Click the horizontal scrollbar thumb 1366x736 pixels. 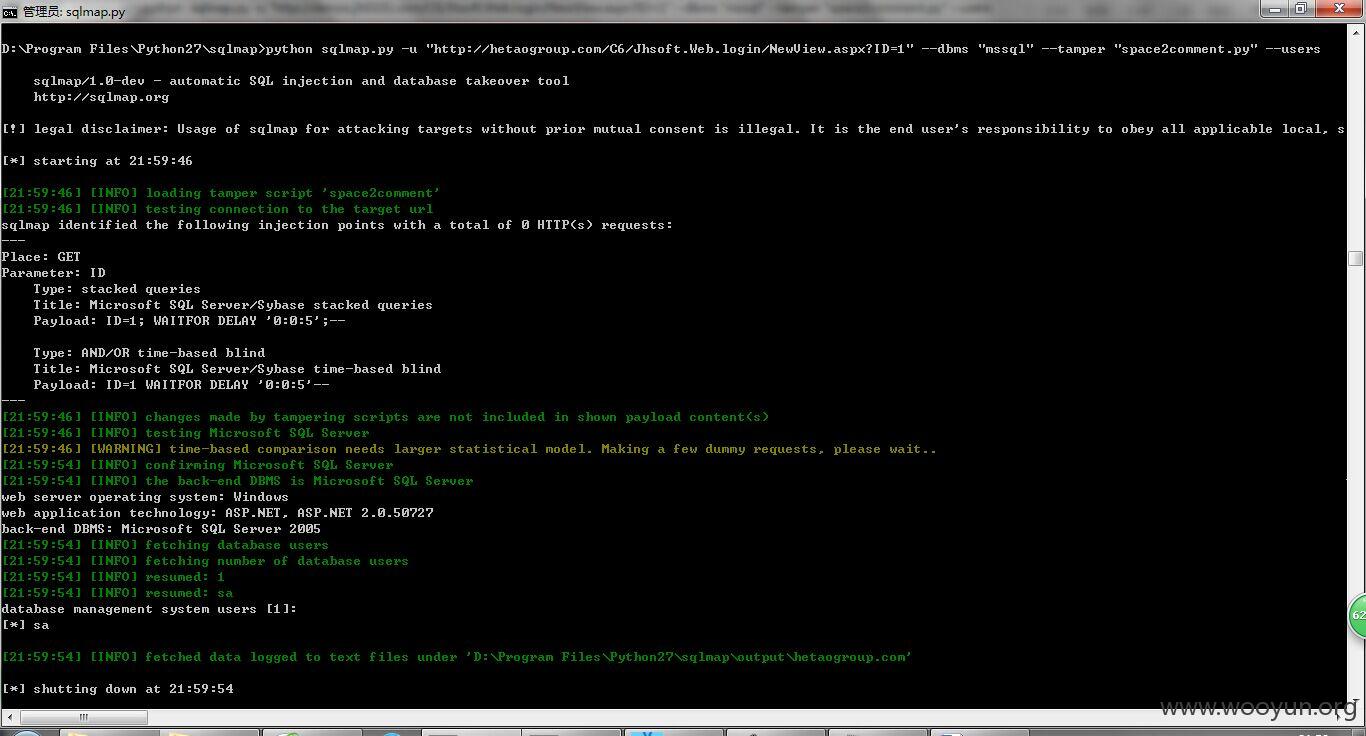pos(84,717)
